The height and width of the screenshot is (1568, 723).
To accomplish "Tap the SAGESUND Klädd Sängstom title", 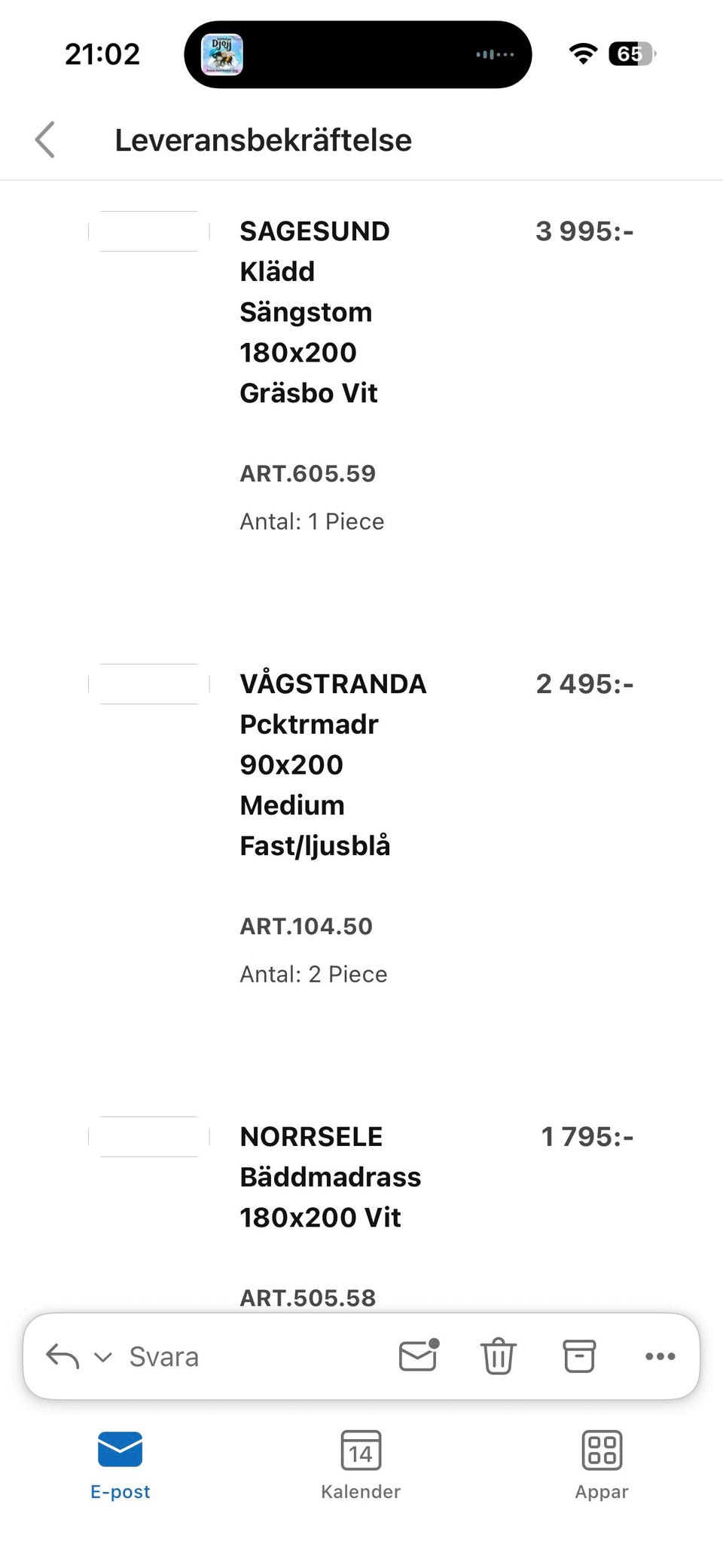I will click(x=315, y=311).
